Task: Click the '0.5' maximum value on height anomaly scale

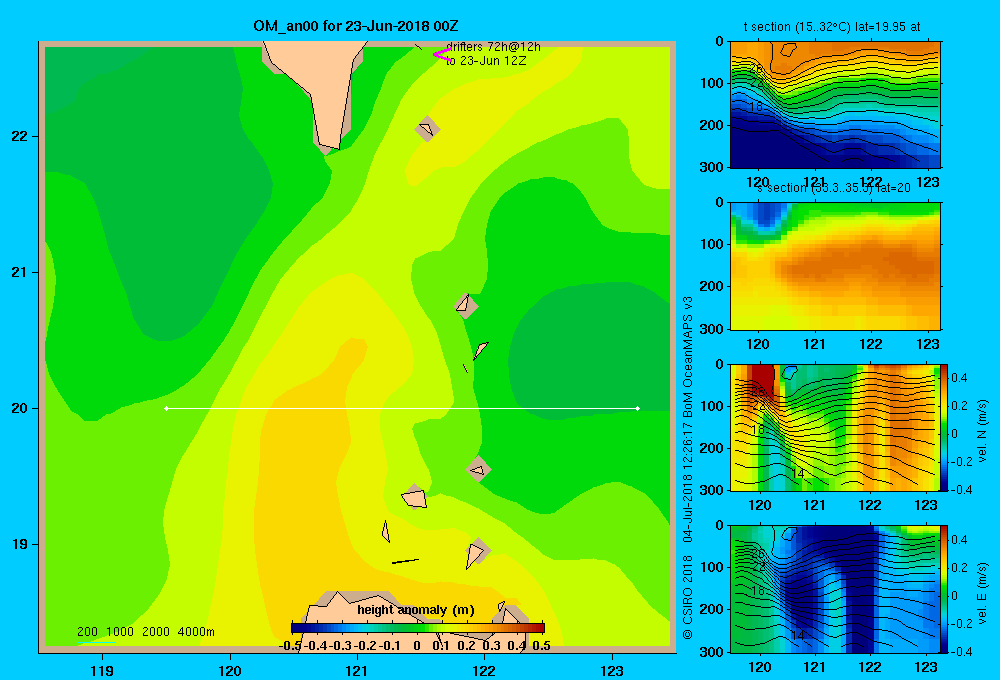Action: 541,646
